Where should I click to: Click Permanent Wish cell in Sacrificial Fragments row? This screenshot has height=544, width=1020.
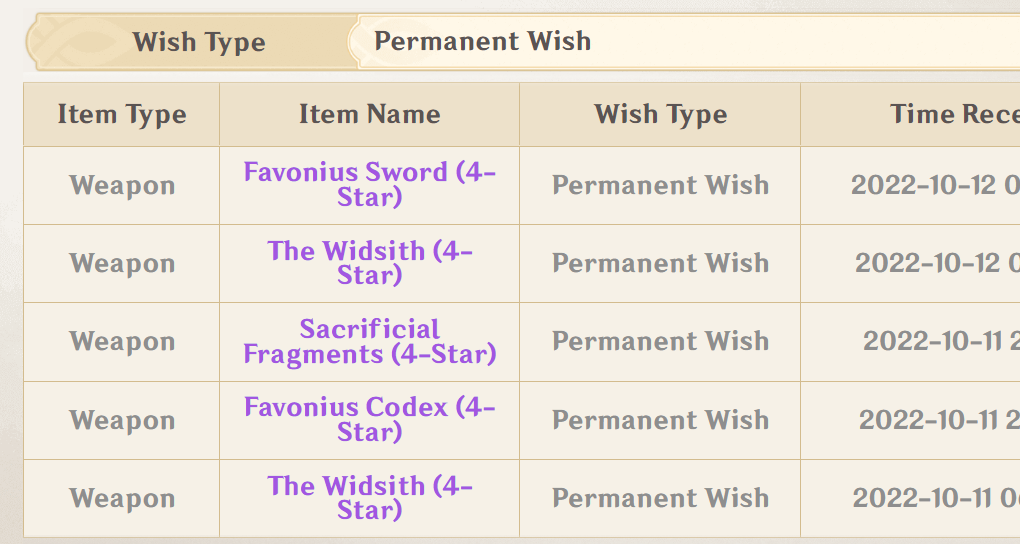tap(660, 341)
